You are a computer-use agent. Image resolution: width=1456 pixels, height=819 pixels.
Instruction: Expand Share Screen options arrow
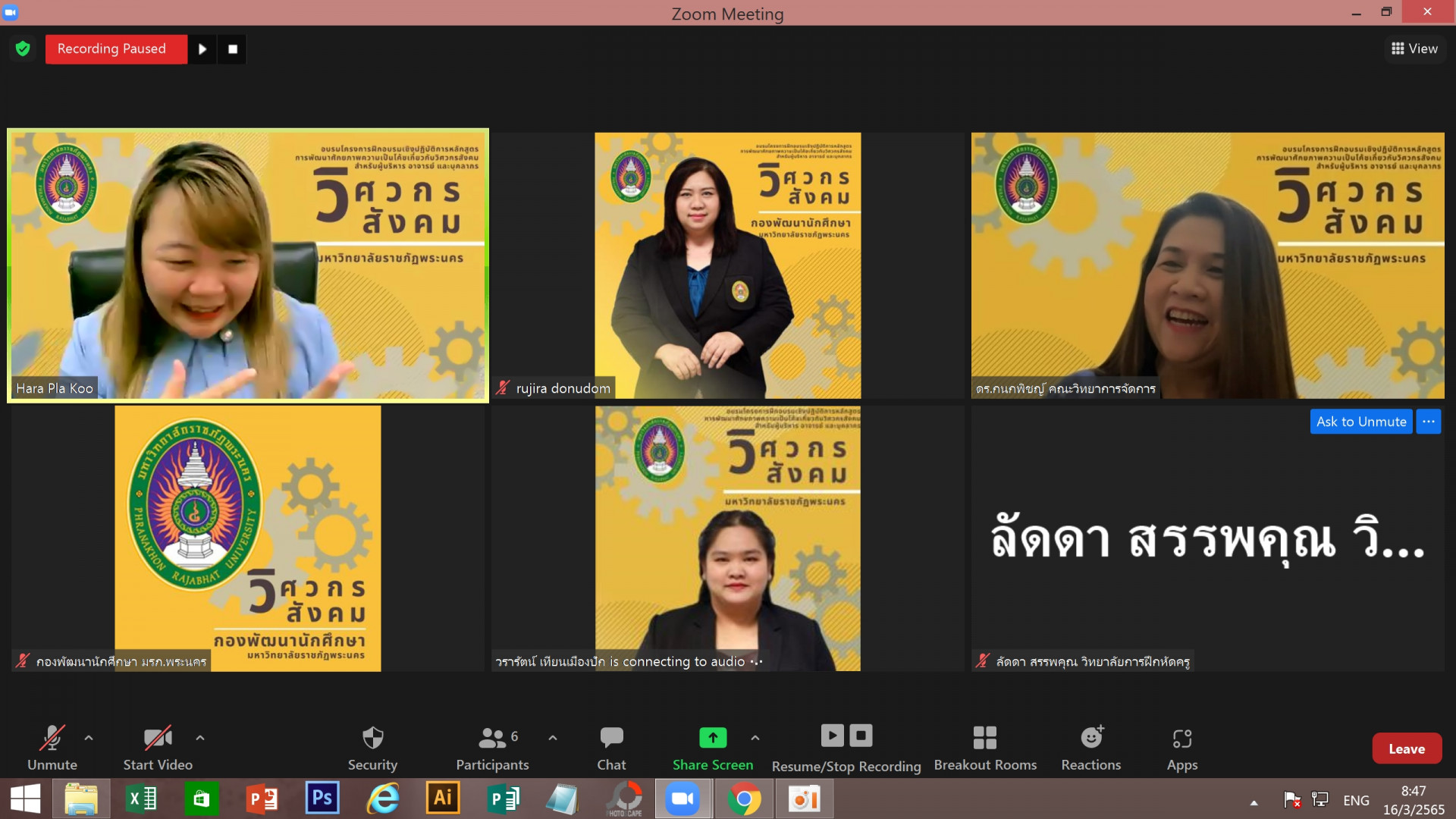pyautogui.click(x=755, y=737)
